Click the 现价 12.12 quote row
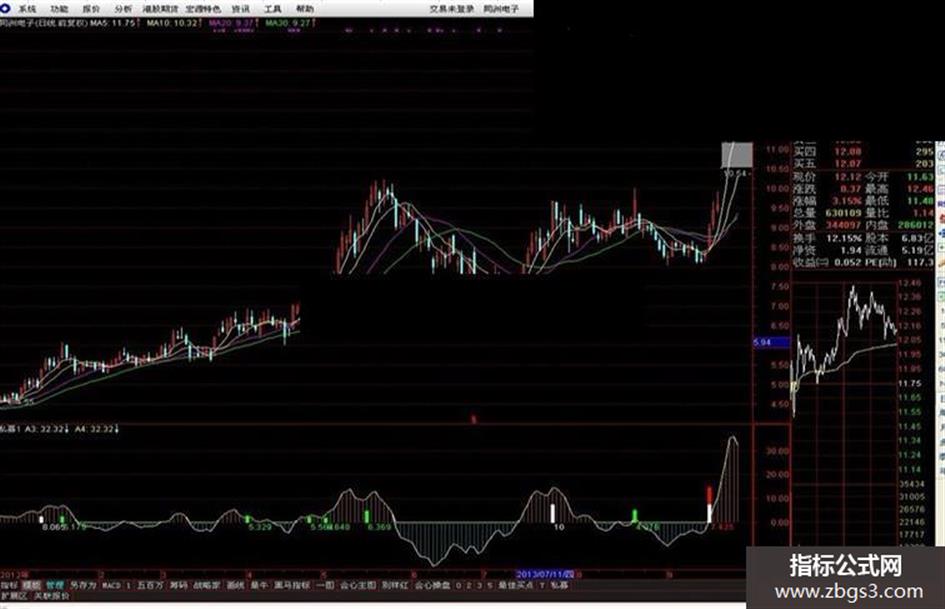The width and height of the screenshot is (945, 609). [827, 177]
